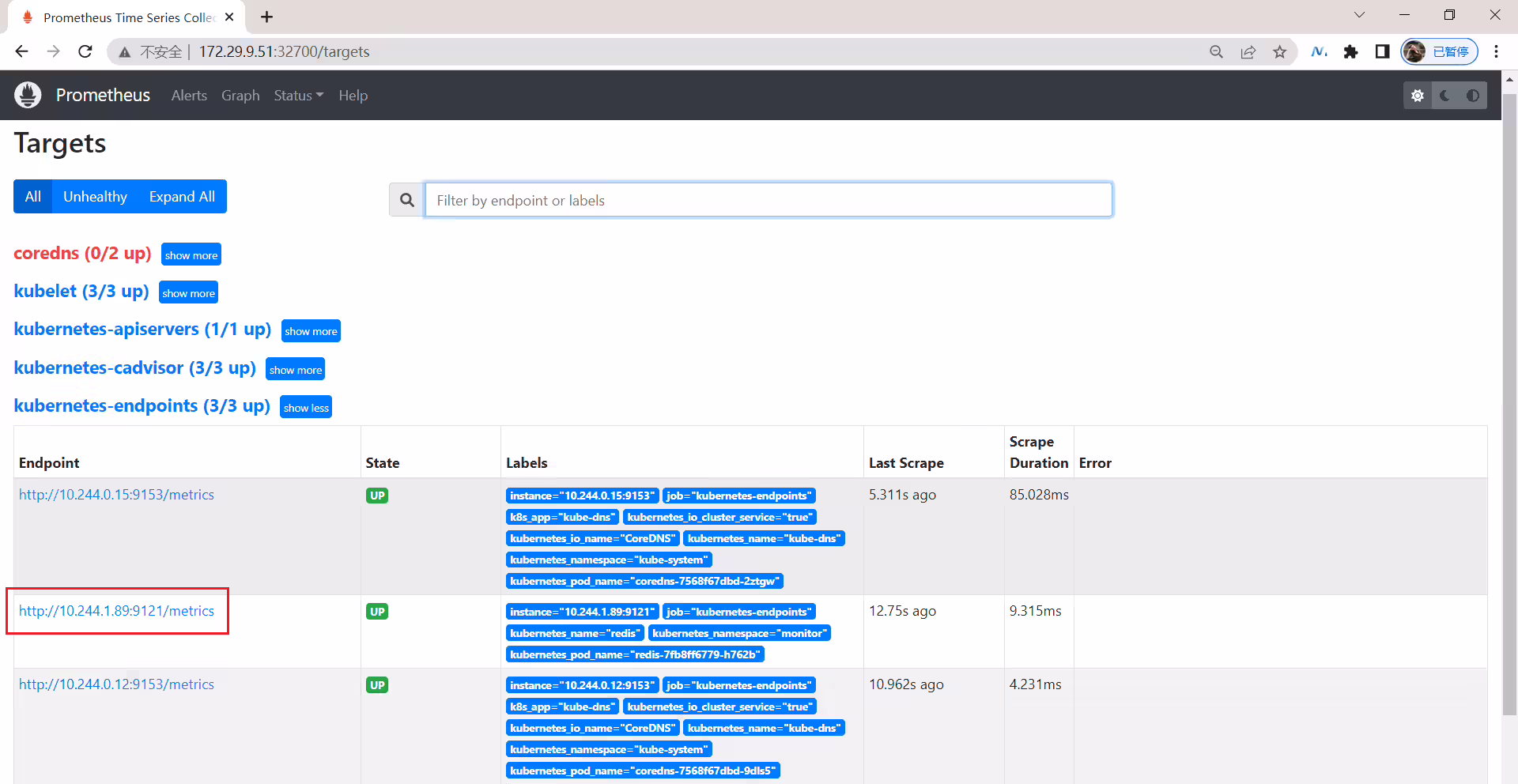Show only Unhealthy targets
Image resolution: width=1518 pixels, height=784 pixels.
95,196
